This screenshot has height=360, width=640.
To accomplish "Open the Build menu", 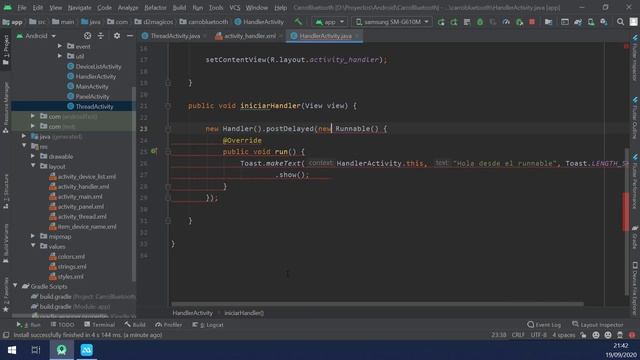I will [179, 8].
